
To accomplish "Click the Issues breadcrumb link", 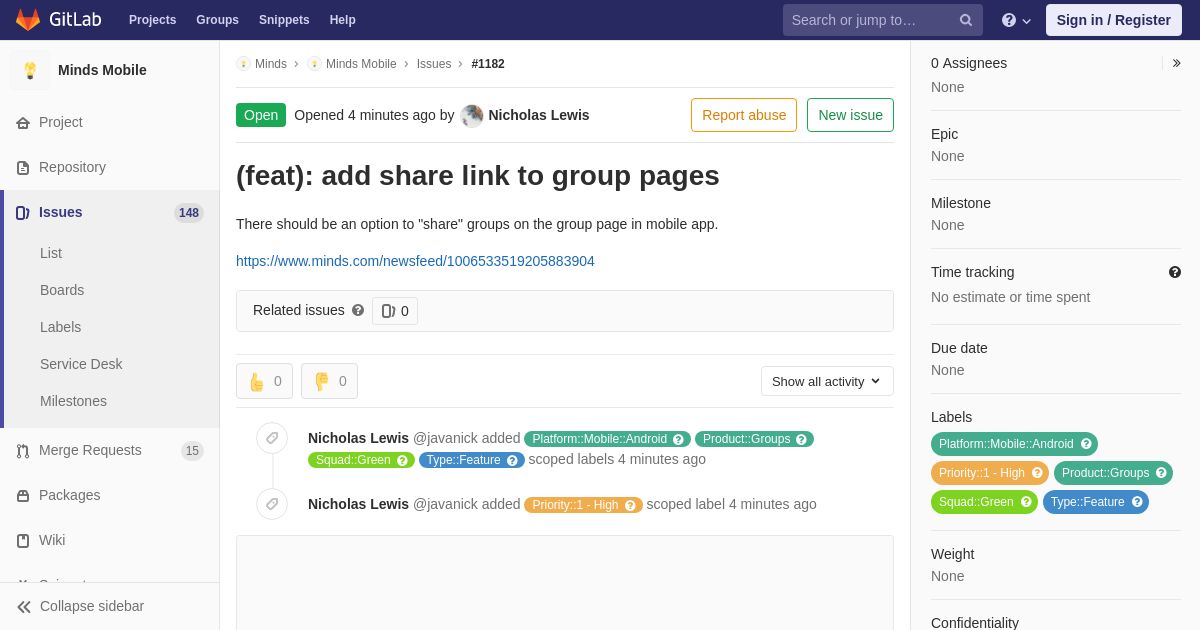I will click(x=434, y=64).
